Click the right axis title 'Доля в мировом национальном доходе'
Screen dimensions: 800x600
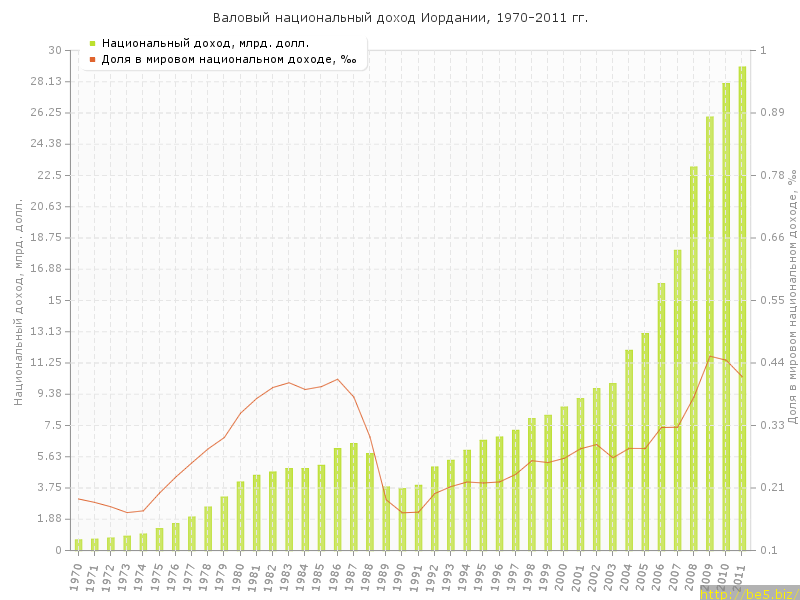(790, 296)
